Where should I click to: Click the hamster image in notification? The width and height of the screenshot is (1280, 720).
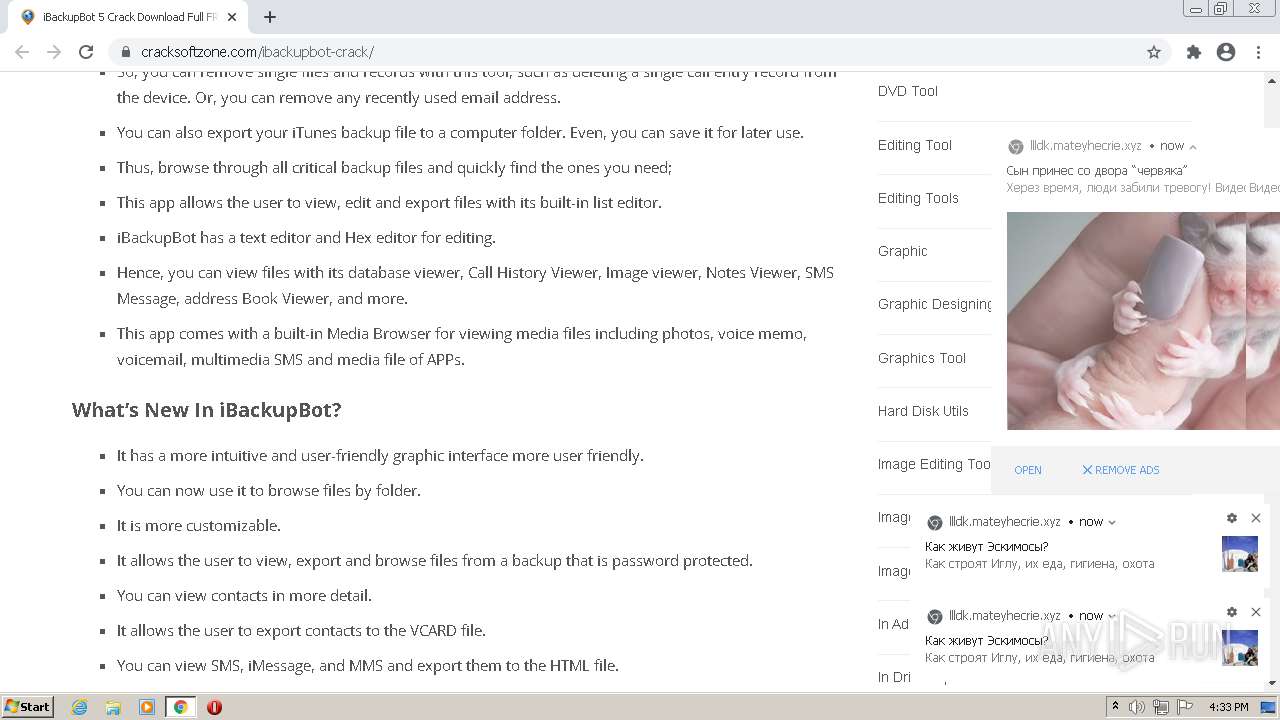(1143, 321)
